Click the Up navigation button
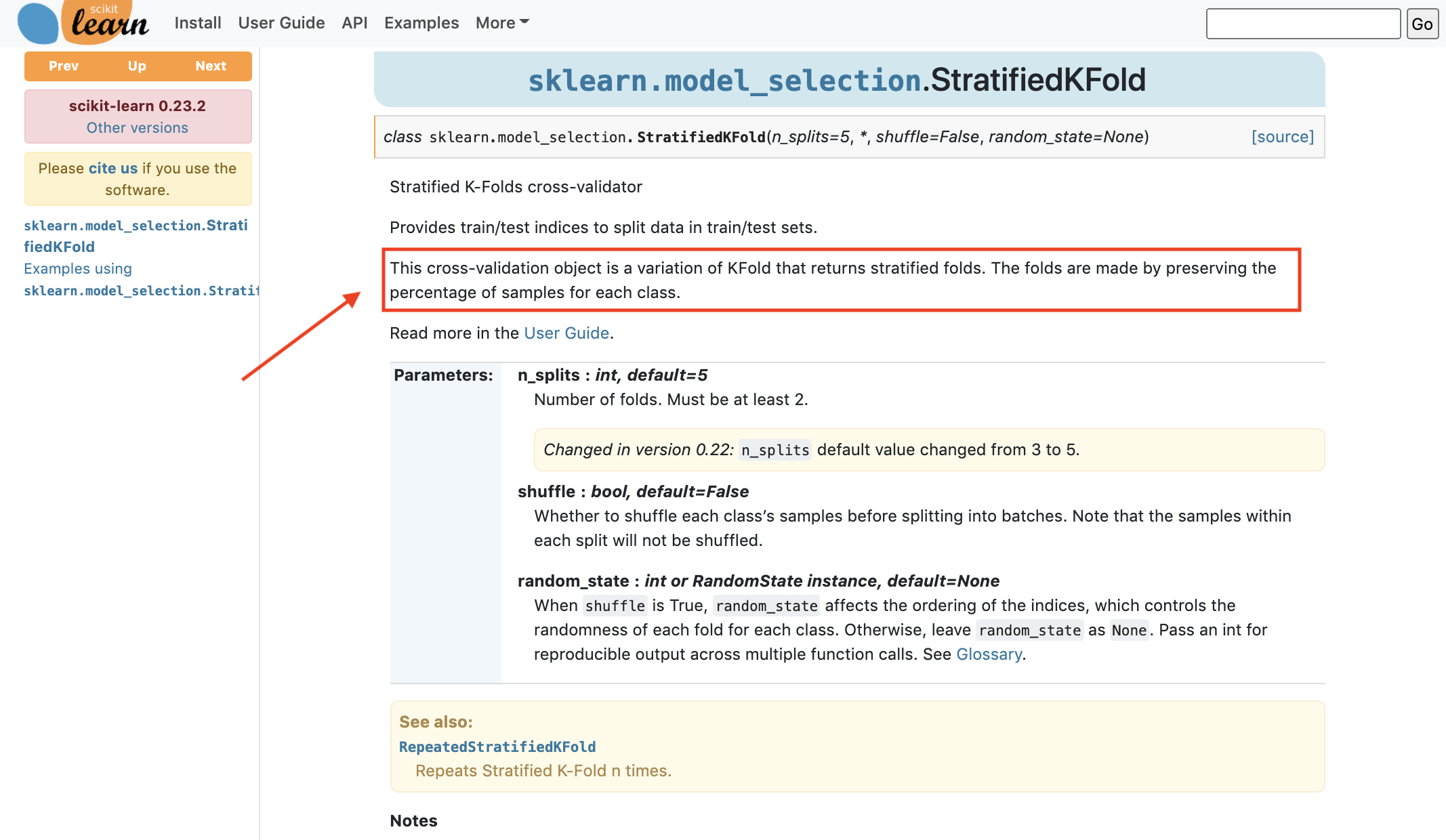Screen dimensions: 1446x840 click(x=137, y=66)
